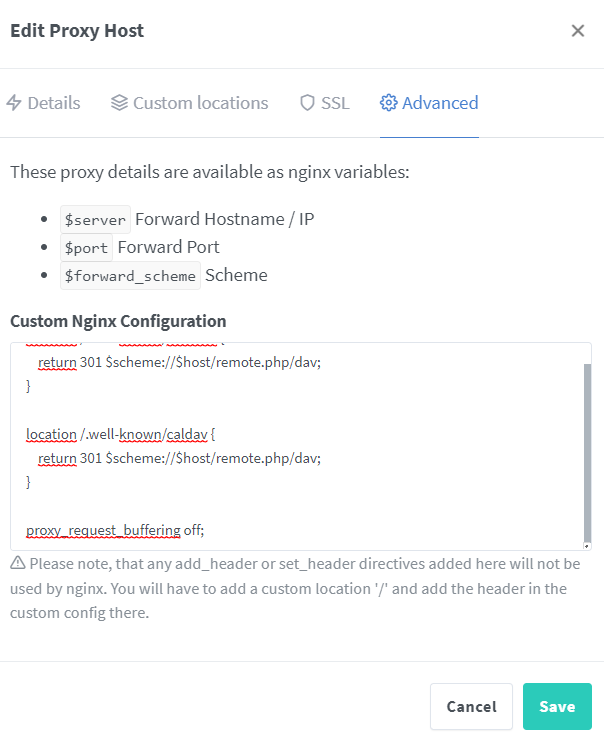
Task: Open the Custom locations tab
Action: (190, 103)
